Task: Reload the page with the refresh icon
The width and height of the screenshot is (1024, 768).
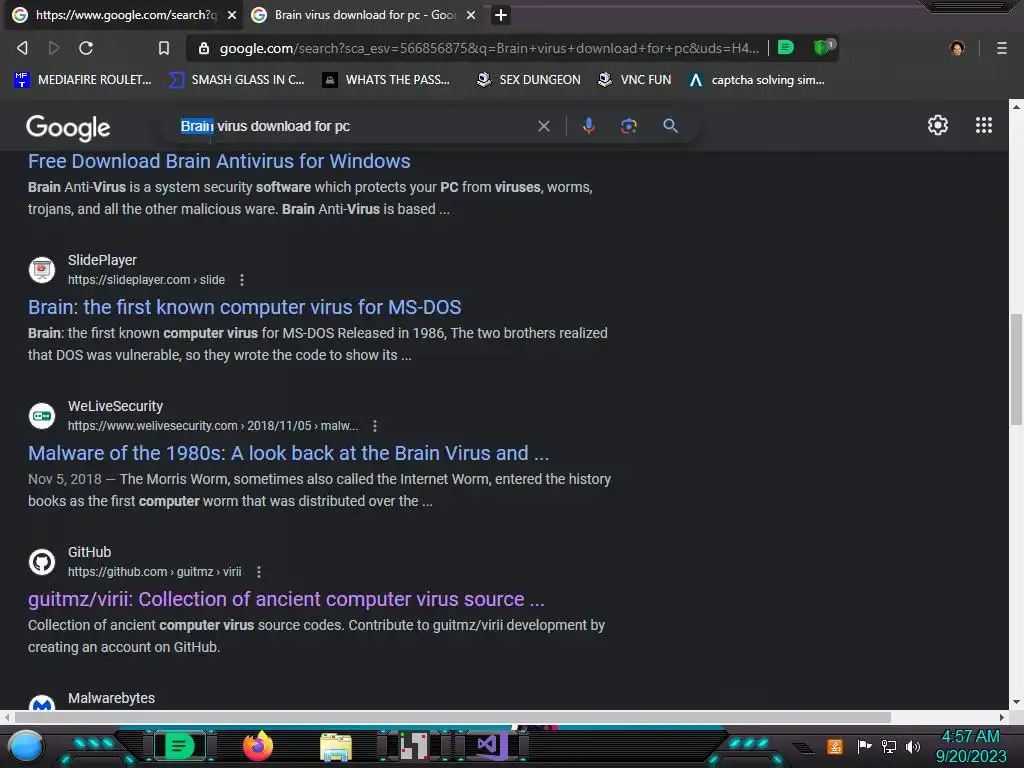Action: 86,48
